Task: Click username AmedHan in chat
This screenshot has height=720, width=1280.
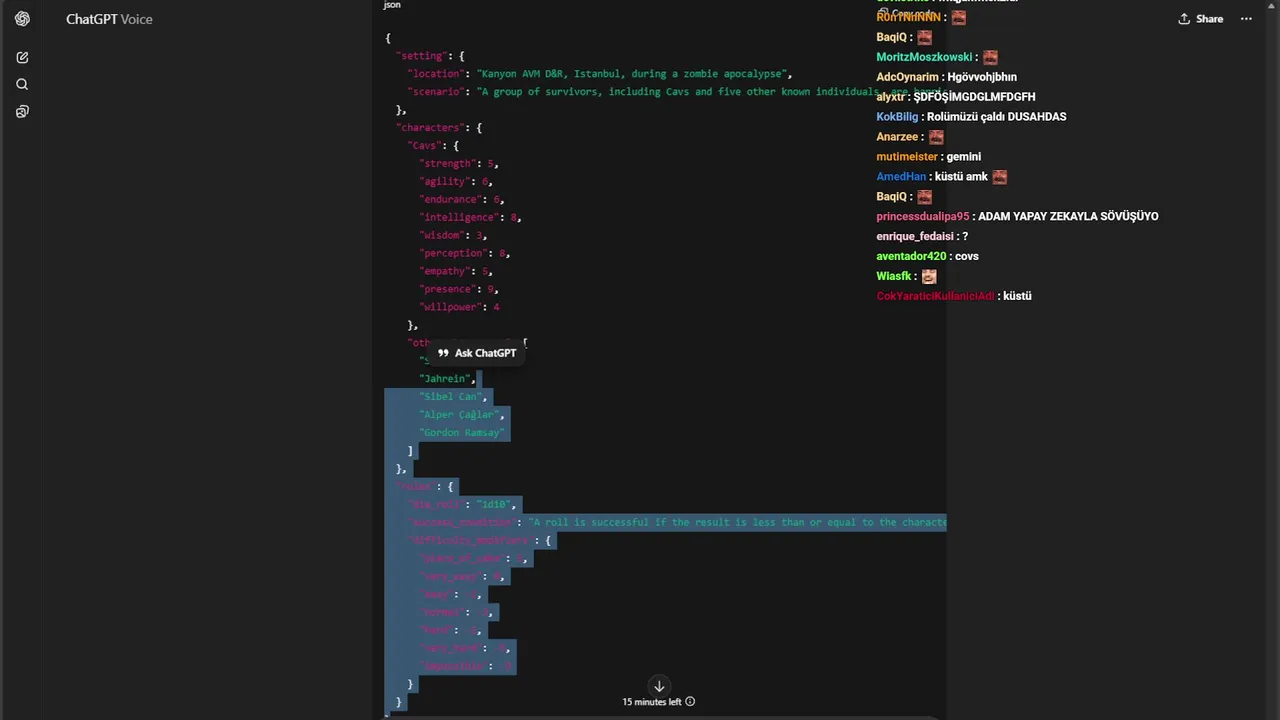Action: pos(901,177)
